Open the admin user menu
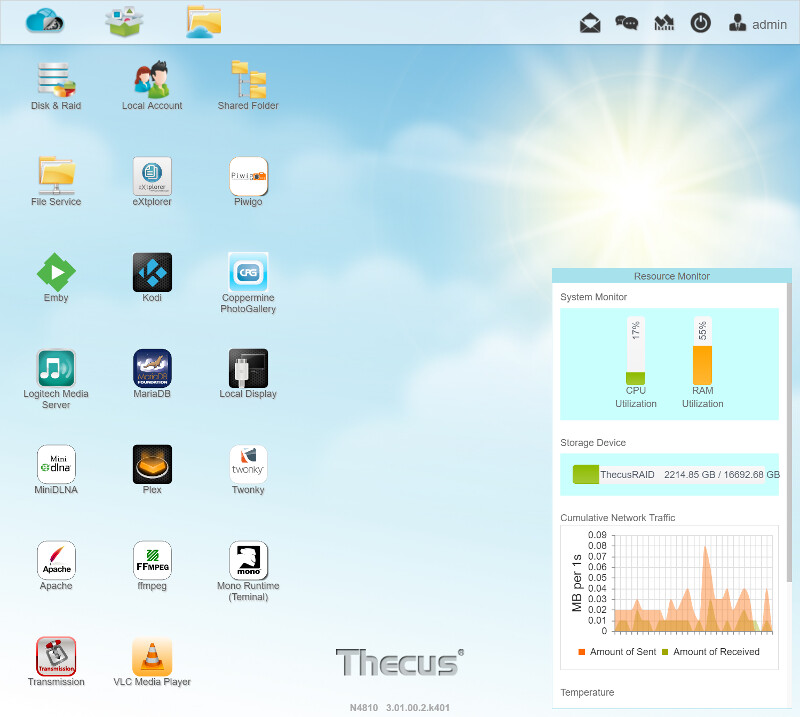The image size is (800, 717). [x=758, y=23]
